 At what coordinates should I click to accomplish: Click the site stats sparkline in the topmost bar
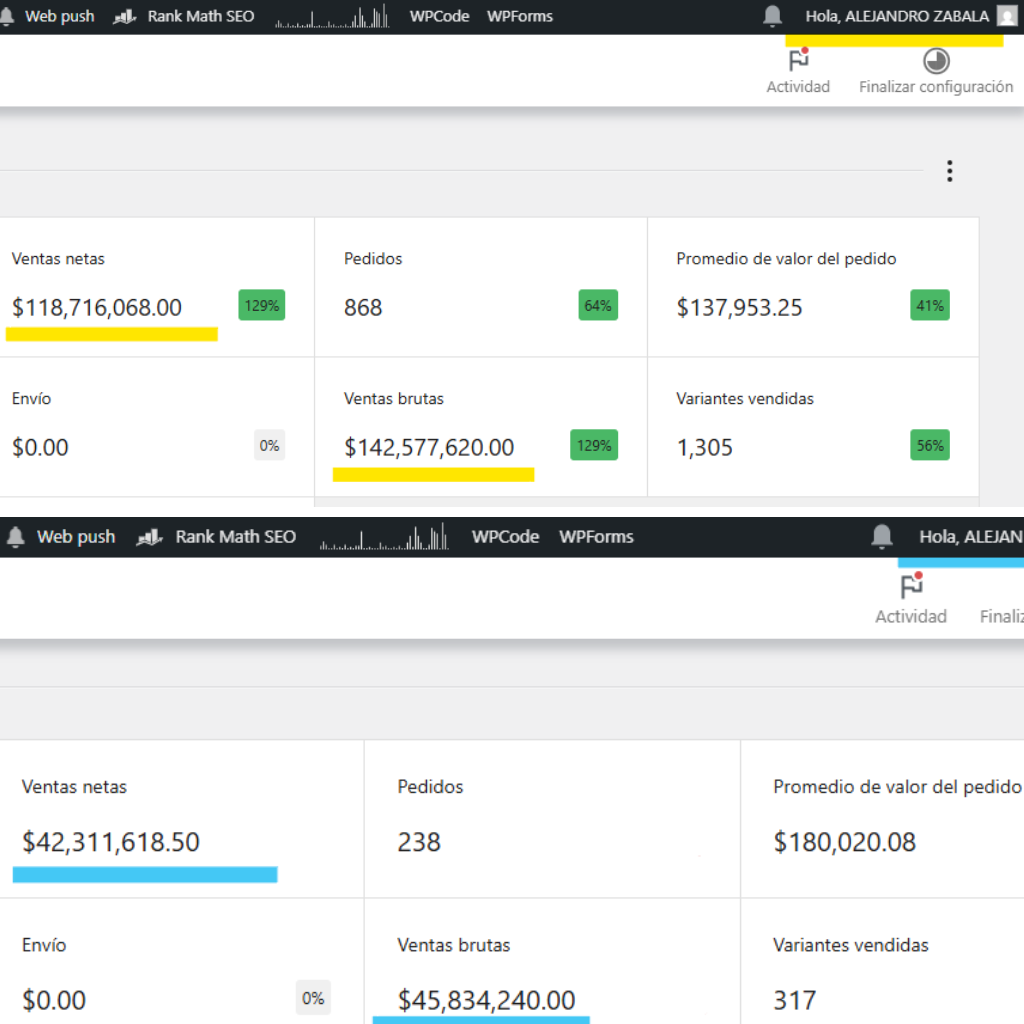tap(331, 16)
